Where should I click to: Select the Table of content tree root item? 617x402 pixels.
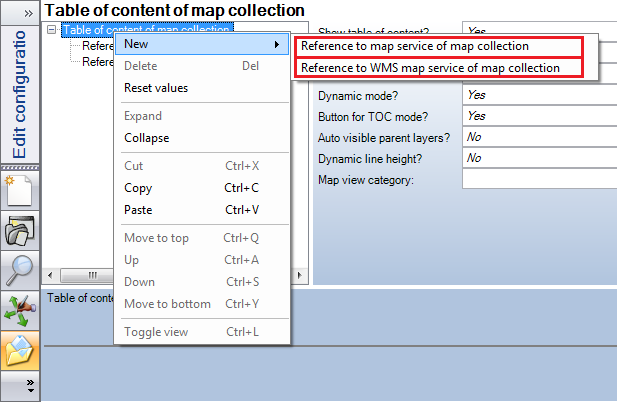tap(148, 30)
